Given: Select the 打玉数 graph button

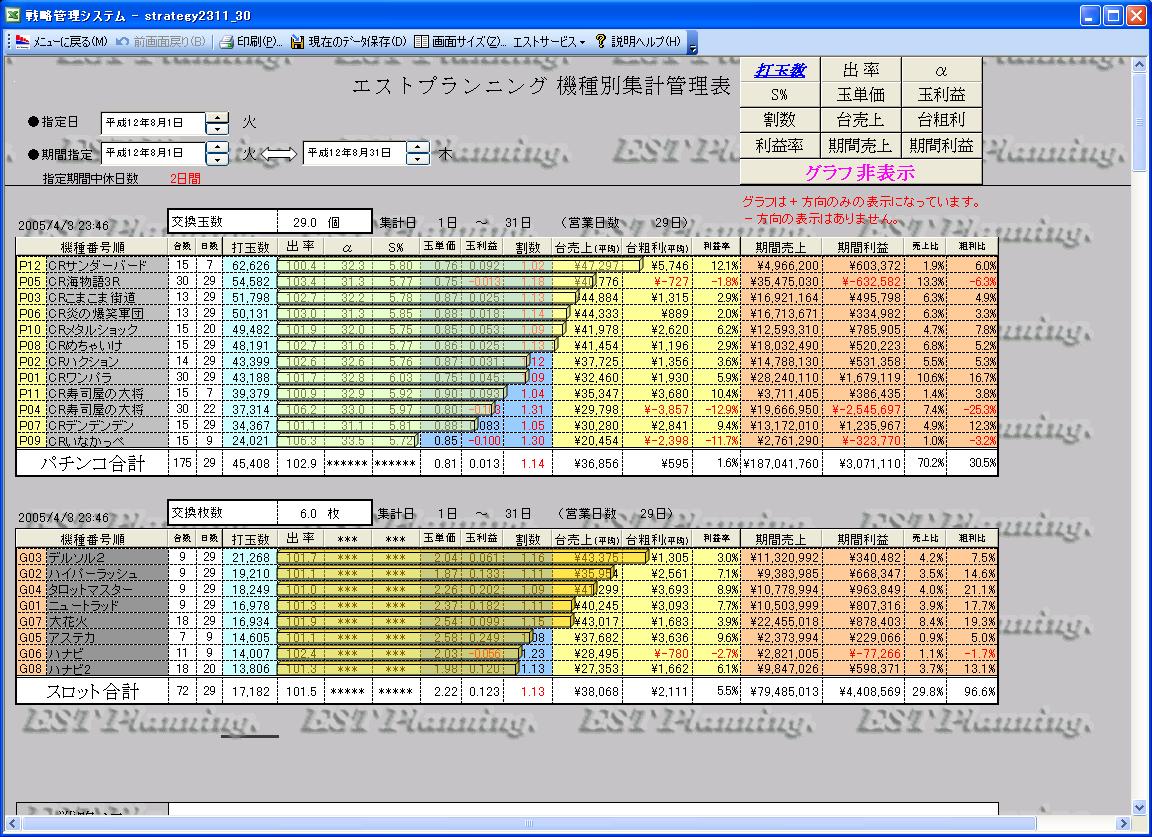Looking at the screenshot, I should click(780, 70).
